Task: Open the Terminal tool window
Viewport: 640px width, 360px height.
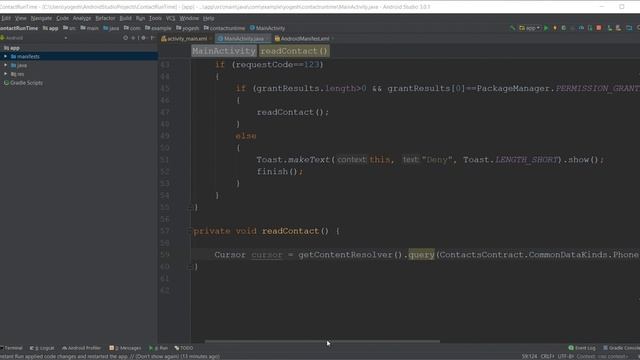Action: coord(11,348)
